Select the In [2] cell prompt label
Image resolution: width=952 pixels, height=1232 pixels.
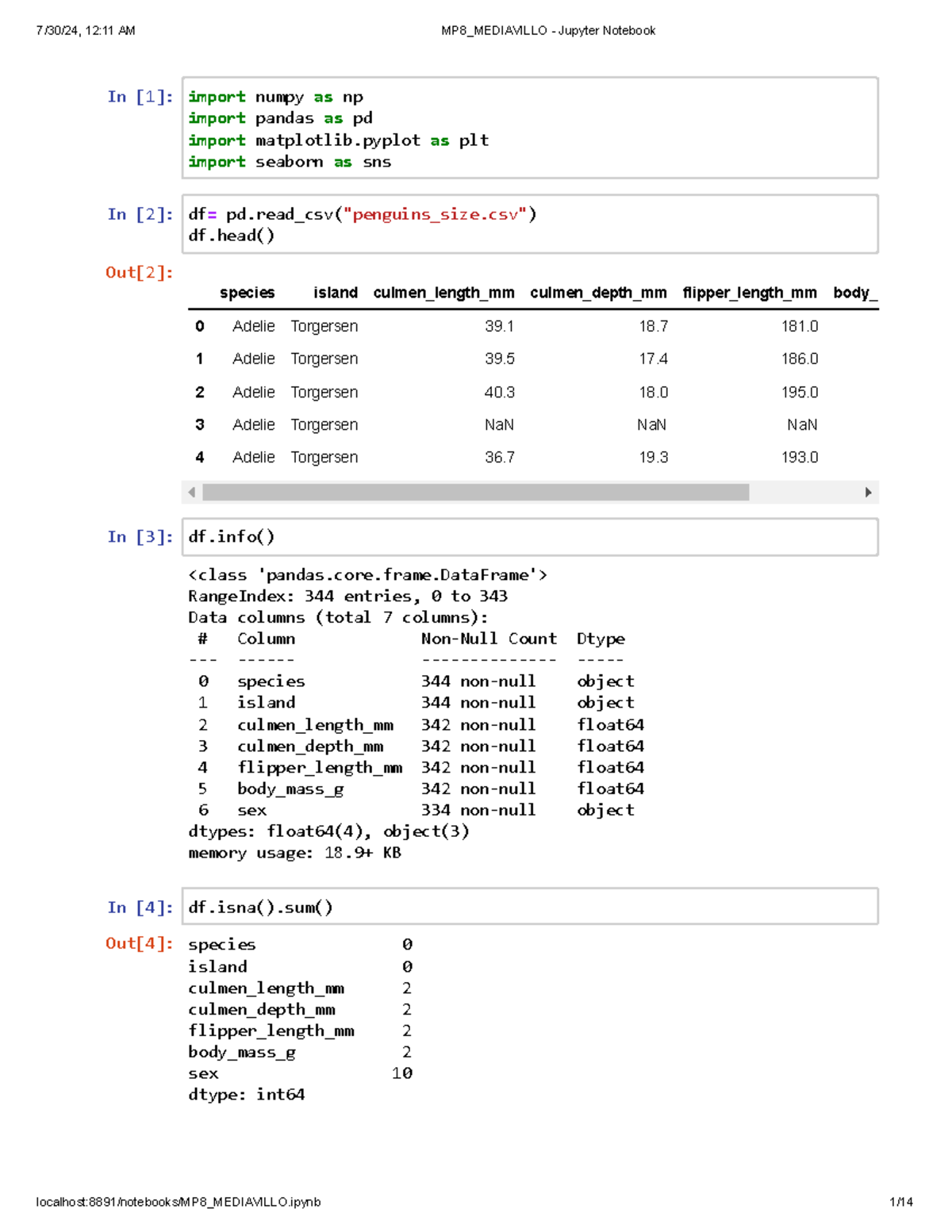click(140, 214)
